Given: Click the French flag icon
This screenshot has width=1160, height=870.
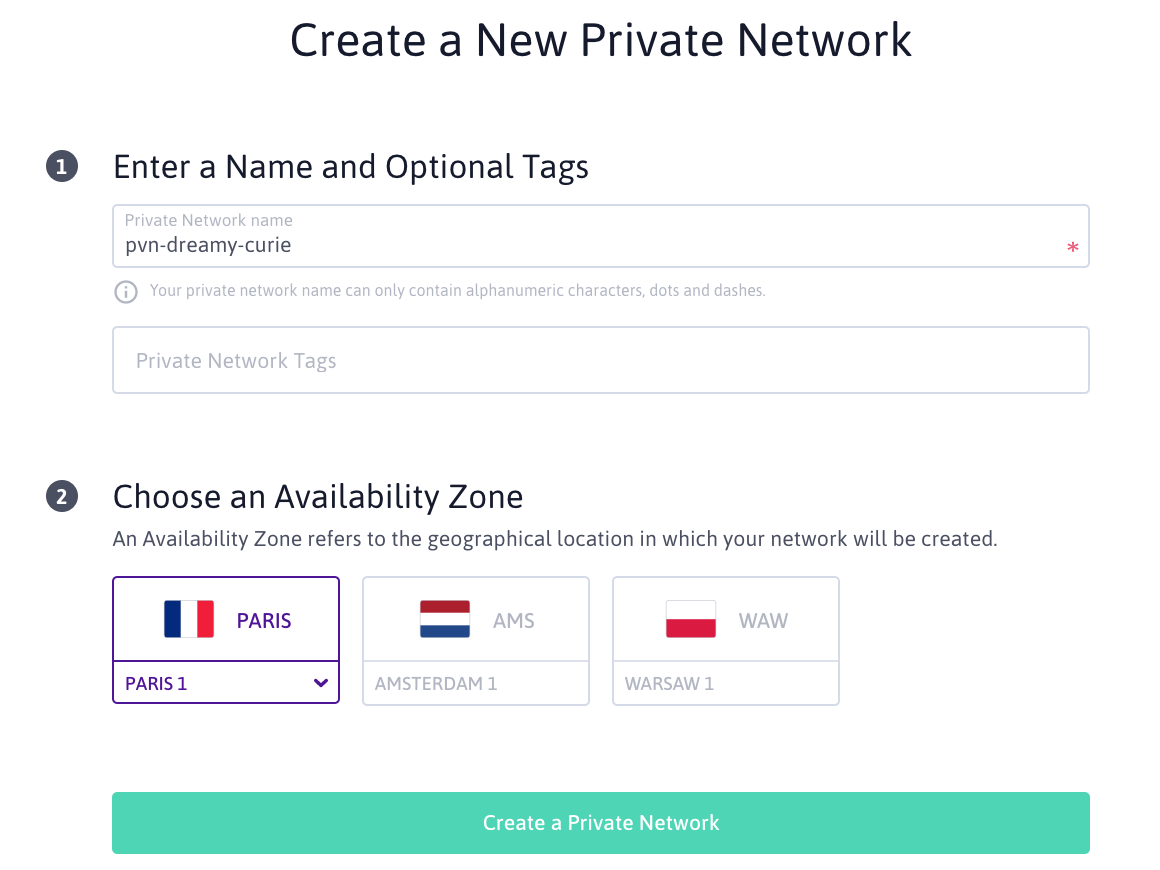Looking at the screenshot, I should pyautogui.click(x=189, y=620).
